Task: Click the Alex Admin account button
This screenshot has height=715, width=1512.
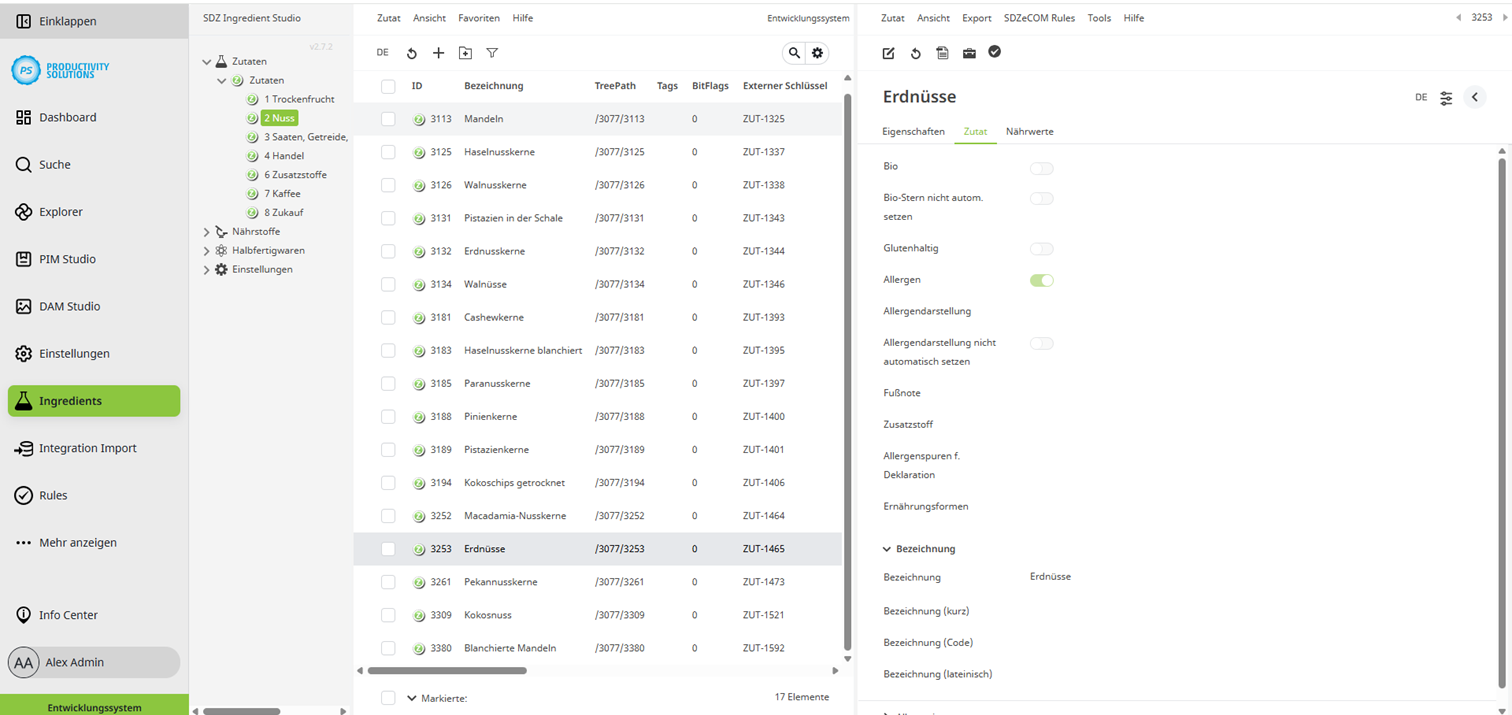Action: (x=92, y=662)
